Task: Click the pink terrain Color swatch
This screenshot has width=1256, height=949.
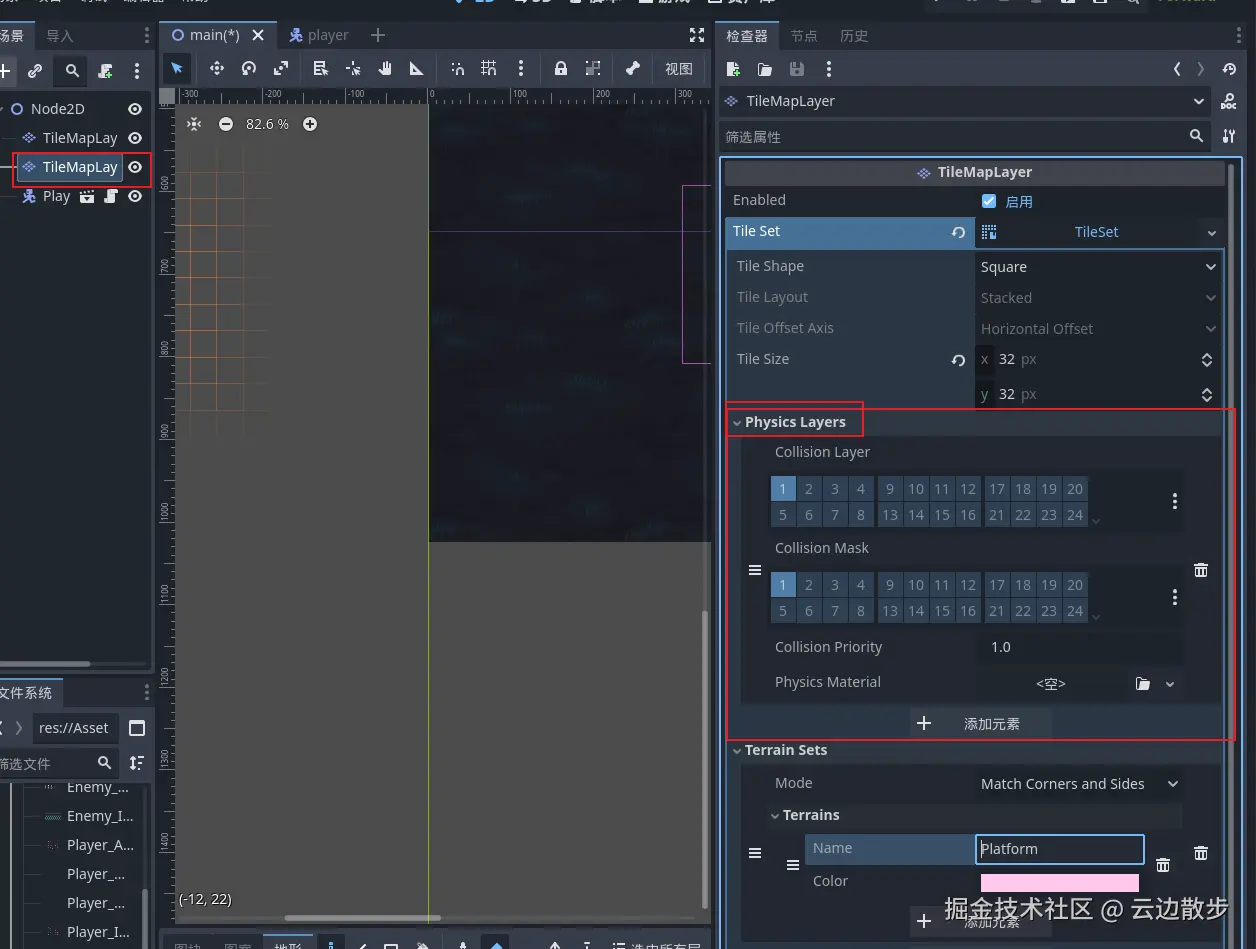Action: click(1059, 882)
